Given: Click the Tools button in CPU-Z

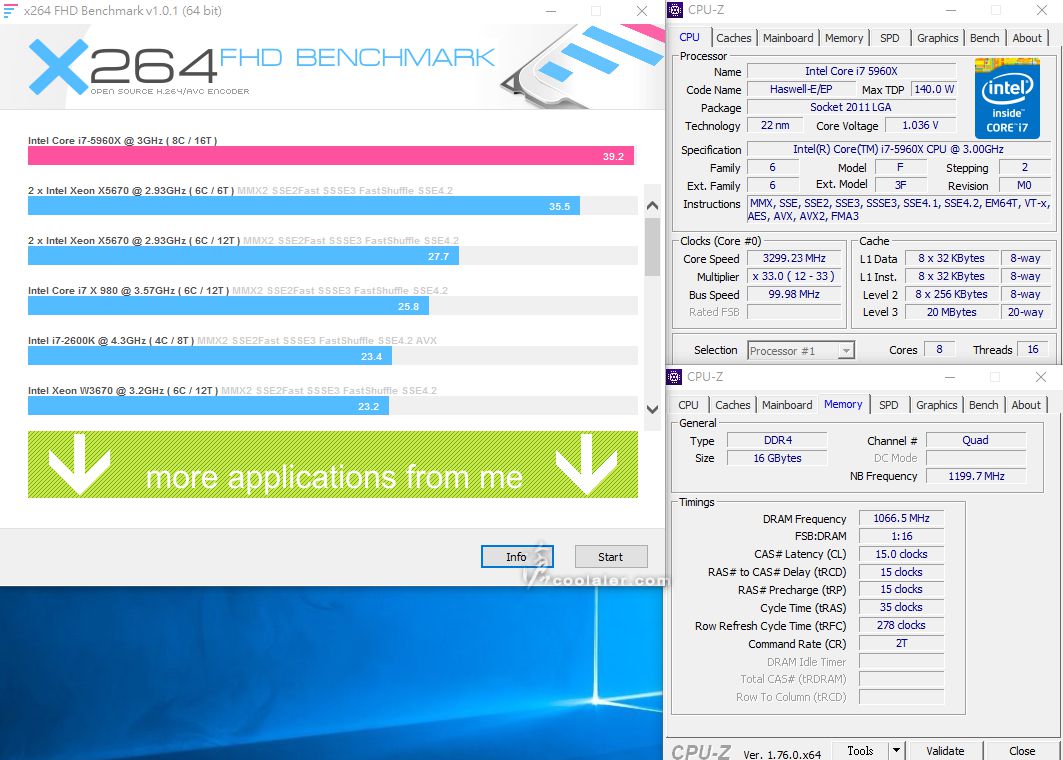Looking at the screenshot, I should click(860, 750).
